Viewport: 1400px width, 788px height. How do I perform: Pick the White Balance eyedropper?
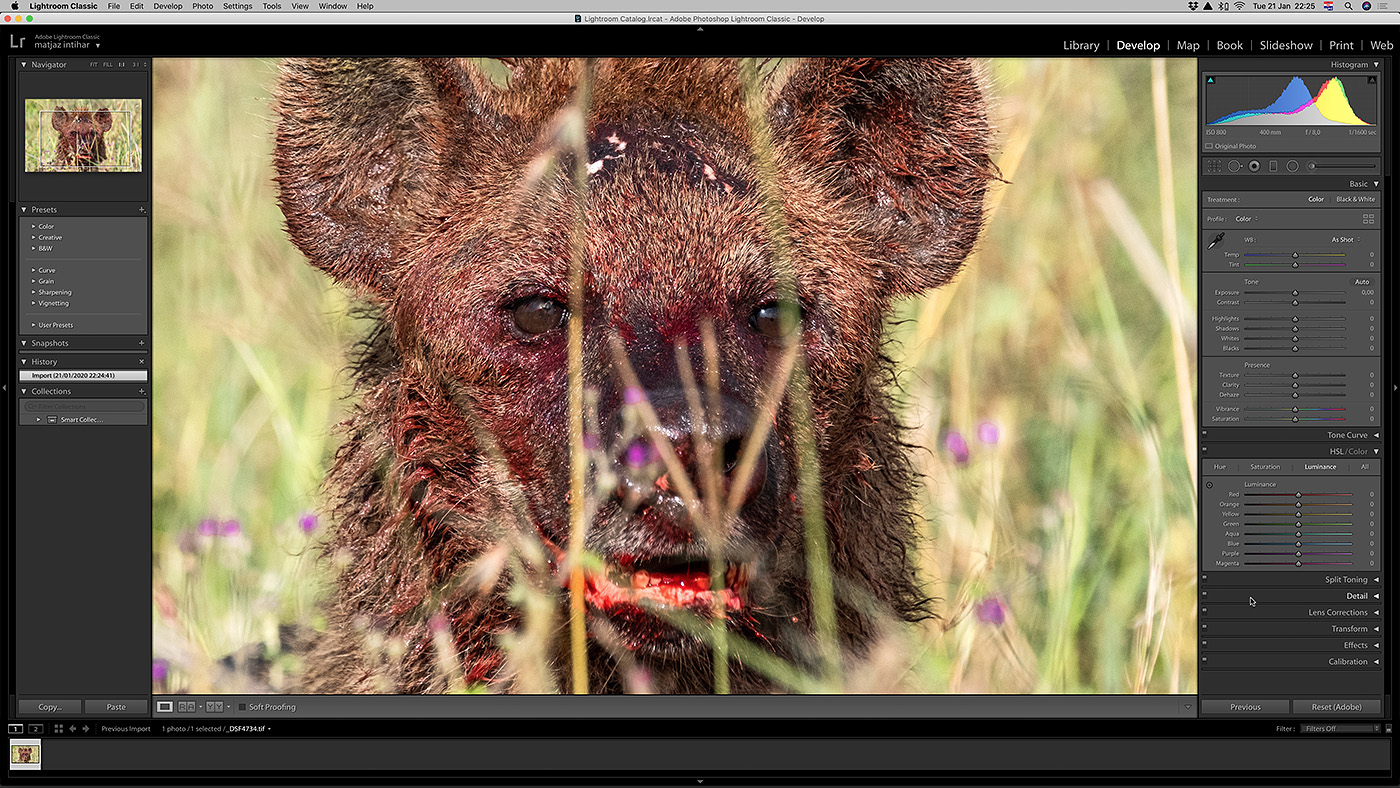point(1216,241)
